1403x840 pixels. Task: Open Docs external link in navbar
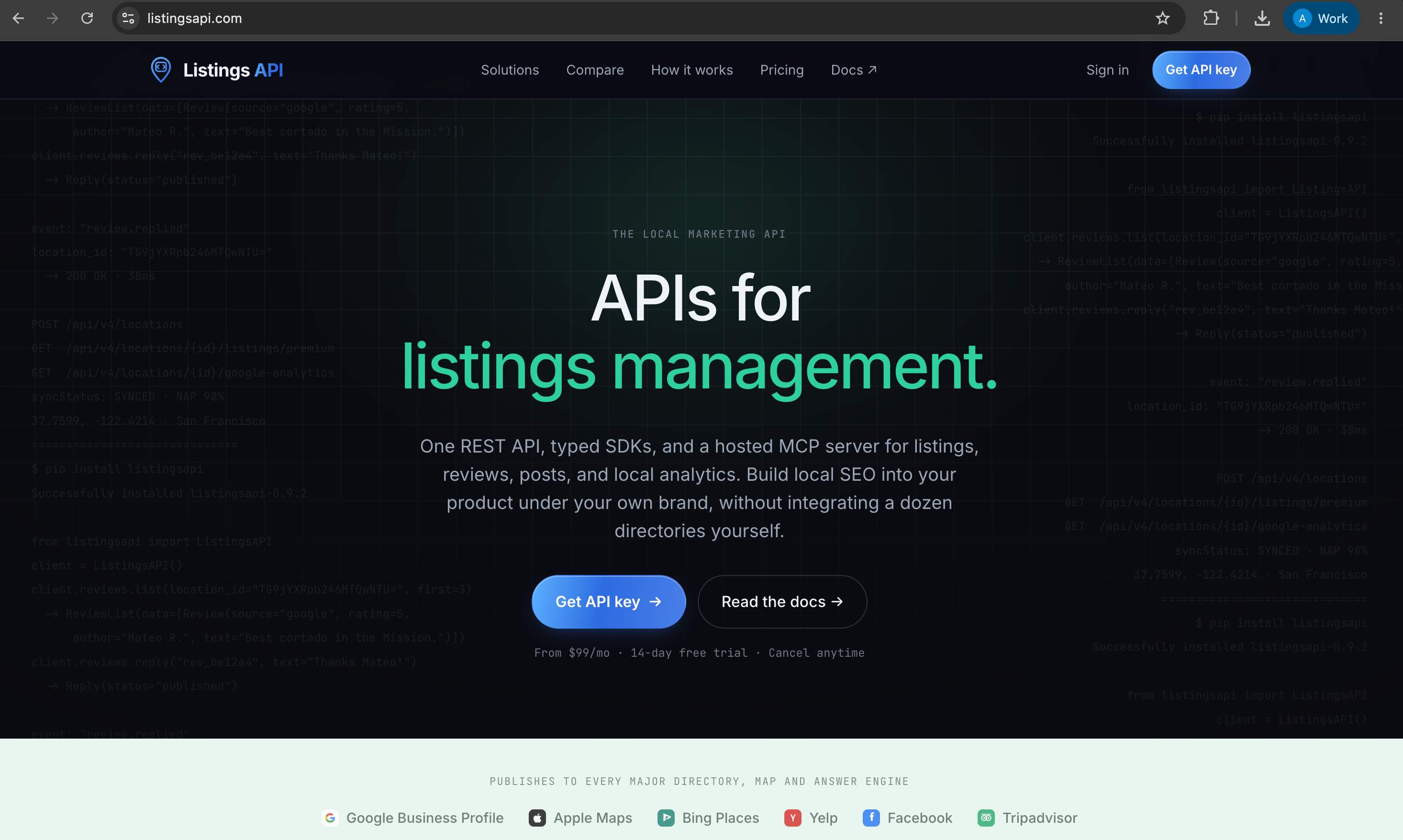point(854,70)
